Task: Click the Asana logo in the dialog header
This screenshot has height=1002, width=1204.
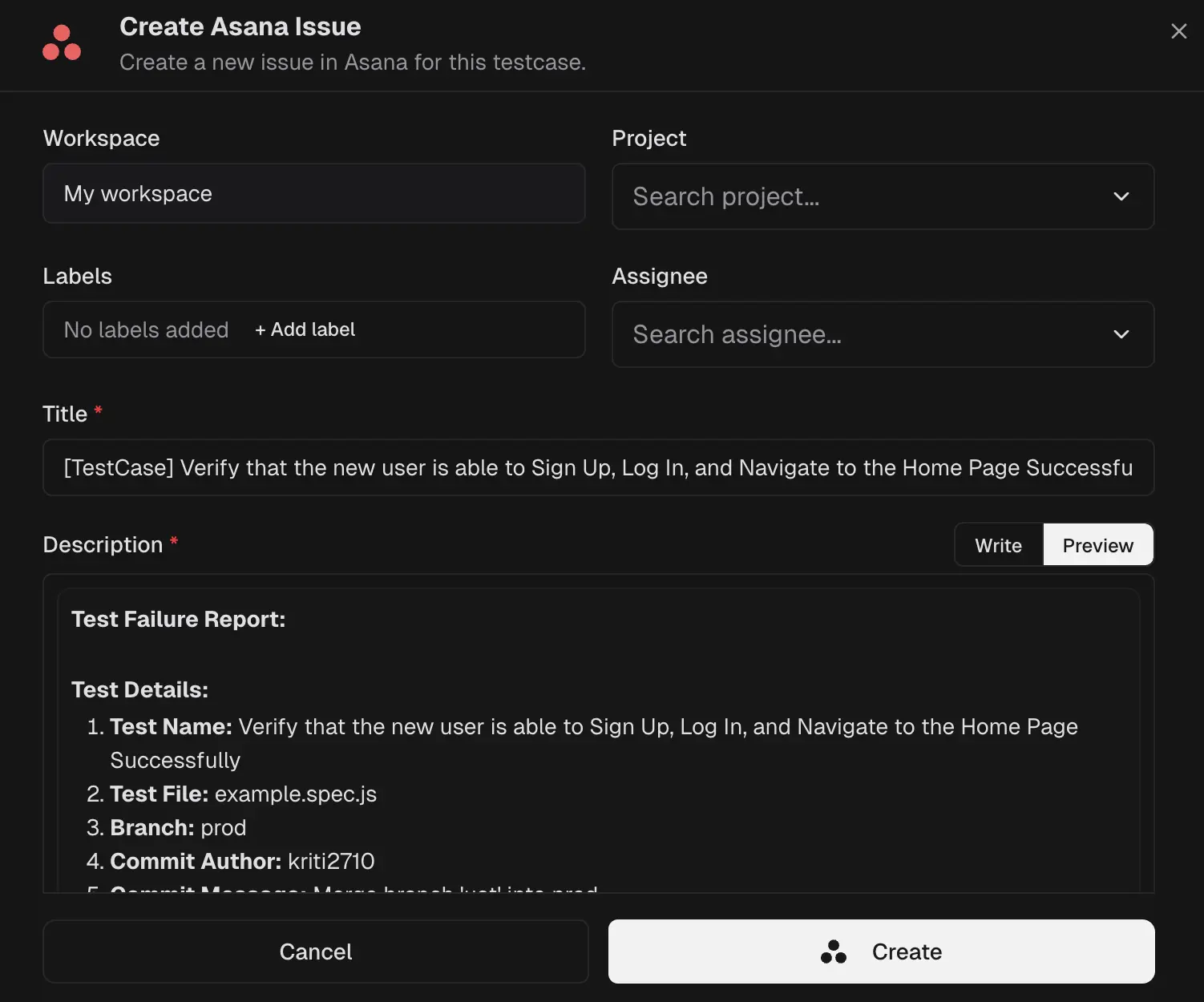Action: click(62, 43)
